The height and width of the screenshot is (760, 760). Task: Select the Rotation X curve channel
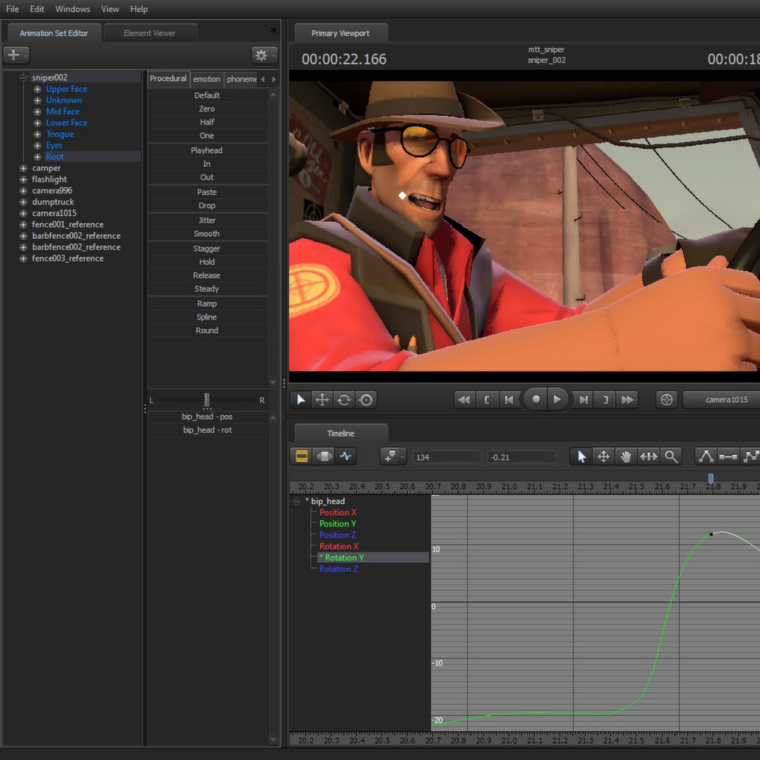[339, 546]
